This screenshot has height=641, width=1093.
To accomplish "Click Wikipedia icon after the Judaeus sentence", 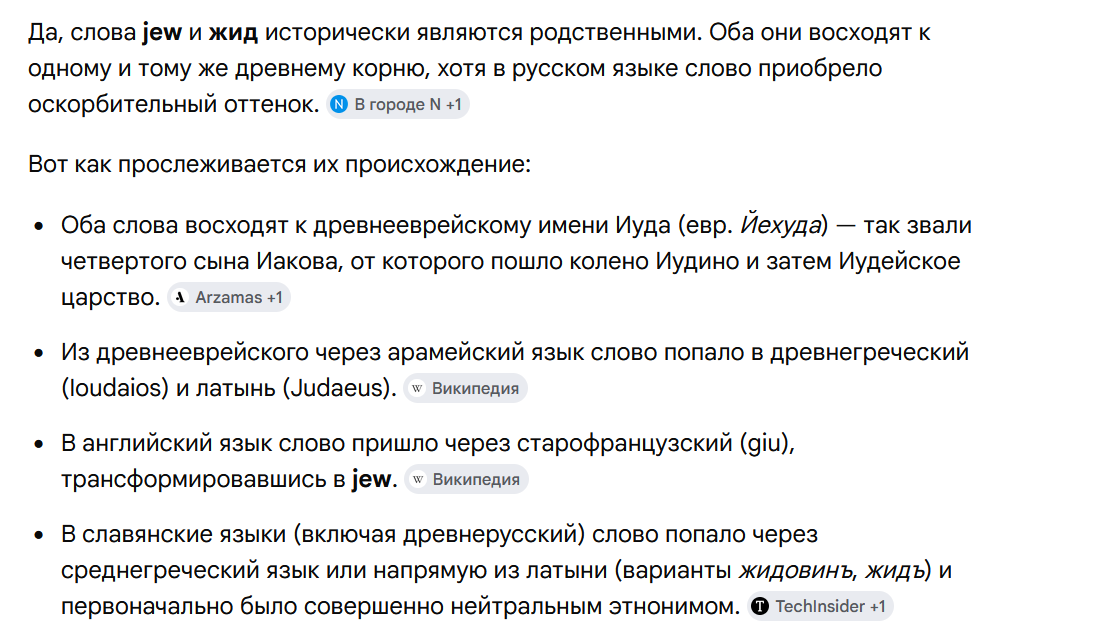I will [417, 388].
